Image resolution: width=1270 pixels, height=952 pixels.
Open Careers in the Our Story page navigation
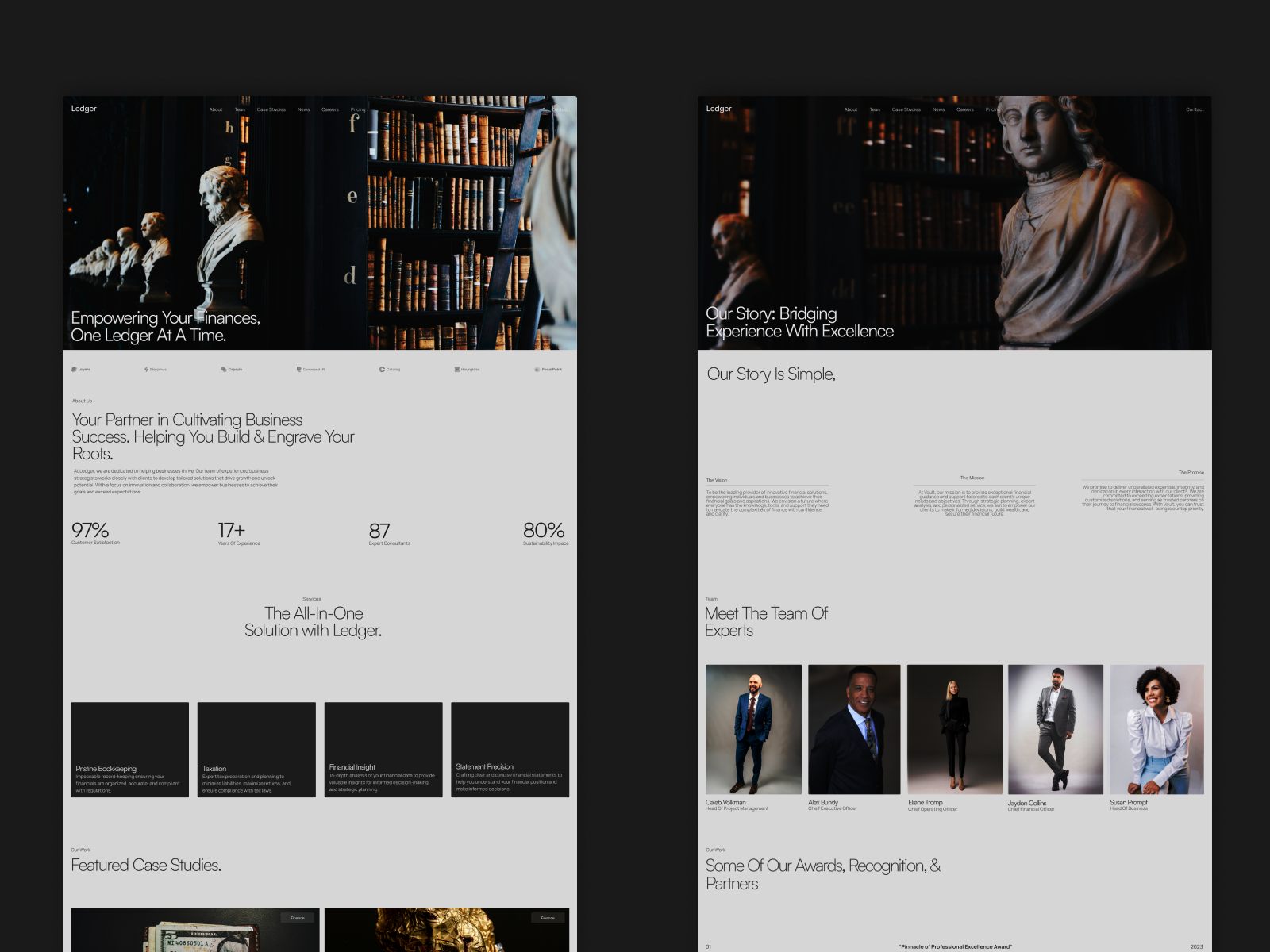pyautogui.click(x=965, y=109)
